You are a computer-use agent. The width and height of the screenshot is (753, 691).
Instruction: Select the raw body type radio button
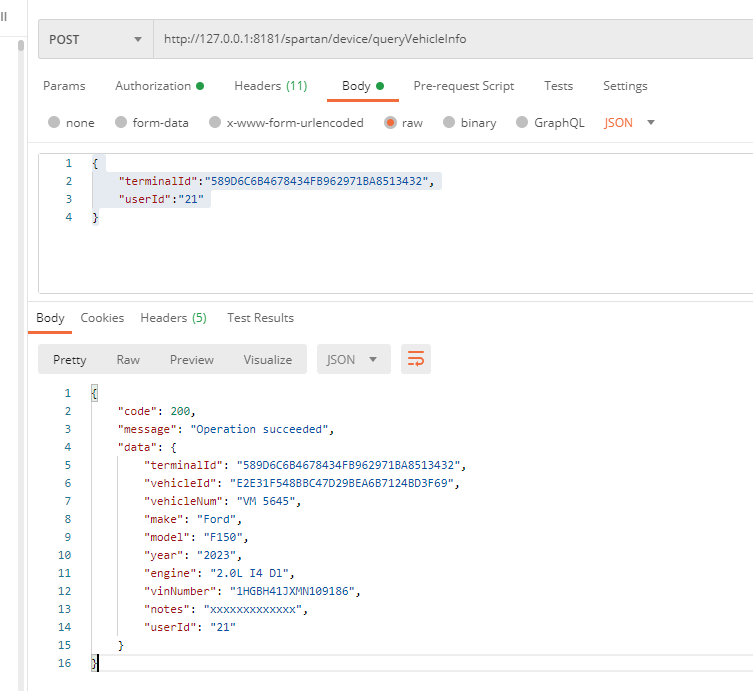tap(388, 123)
